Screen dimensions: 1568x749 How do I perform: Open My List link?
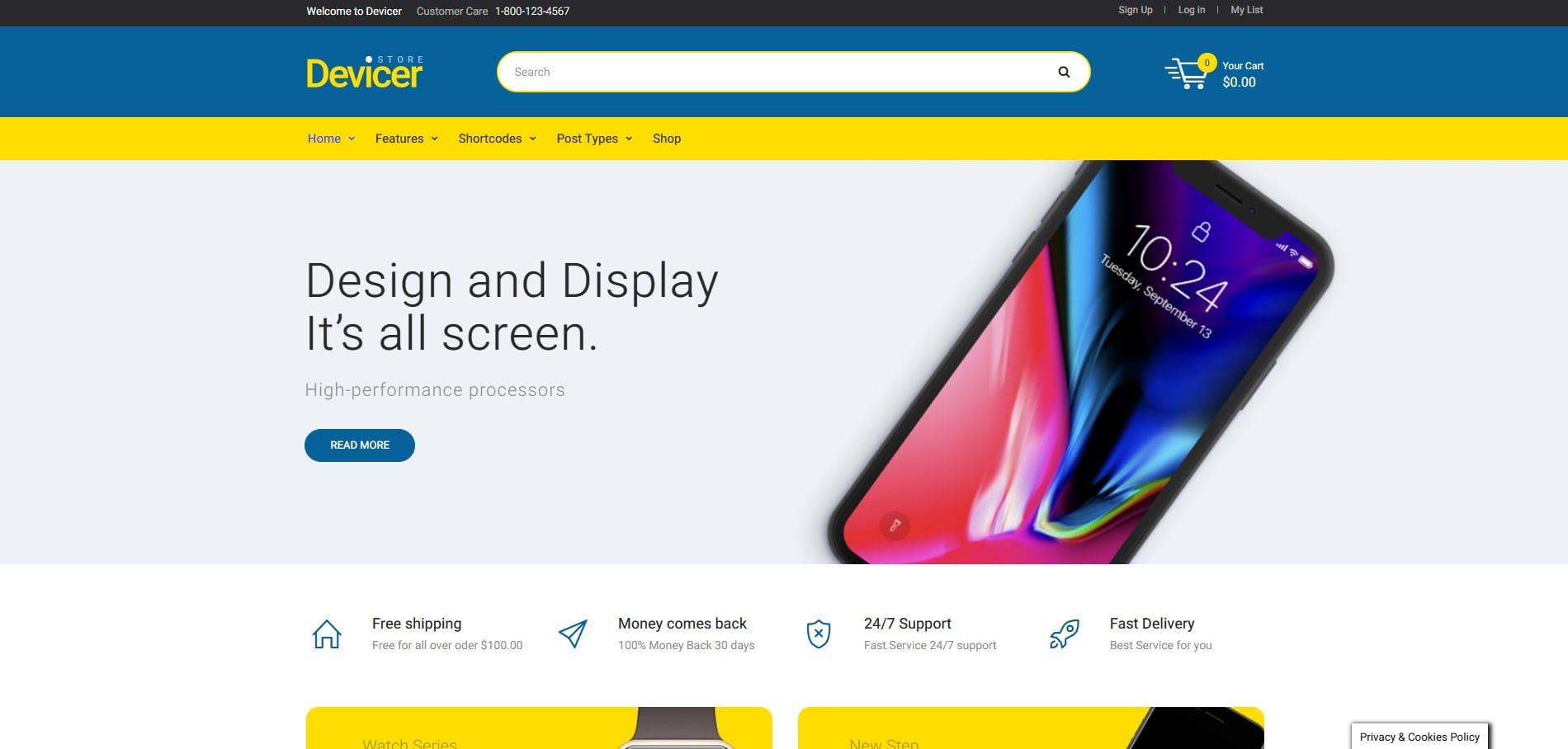1246,10
